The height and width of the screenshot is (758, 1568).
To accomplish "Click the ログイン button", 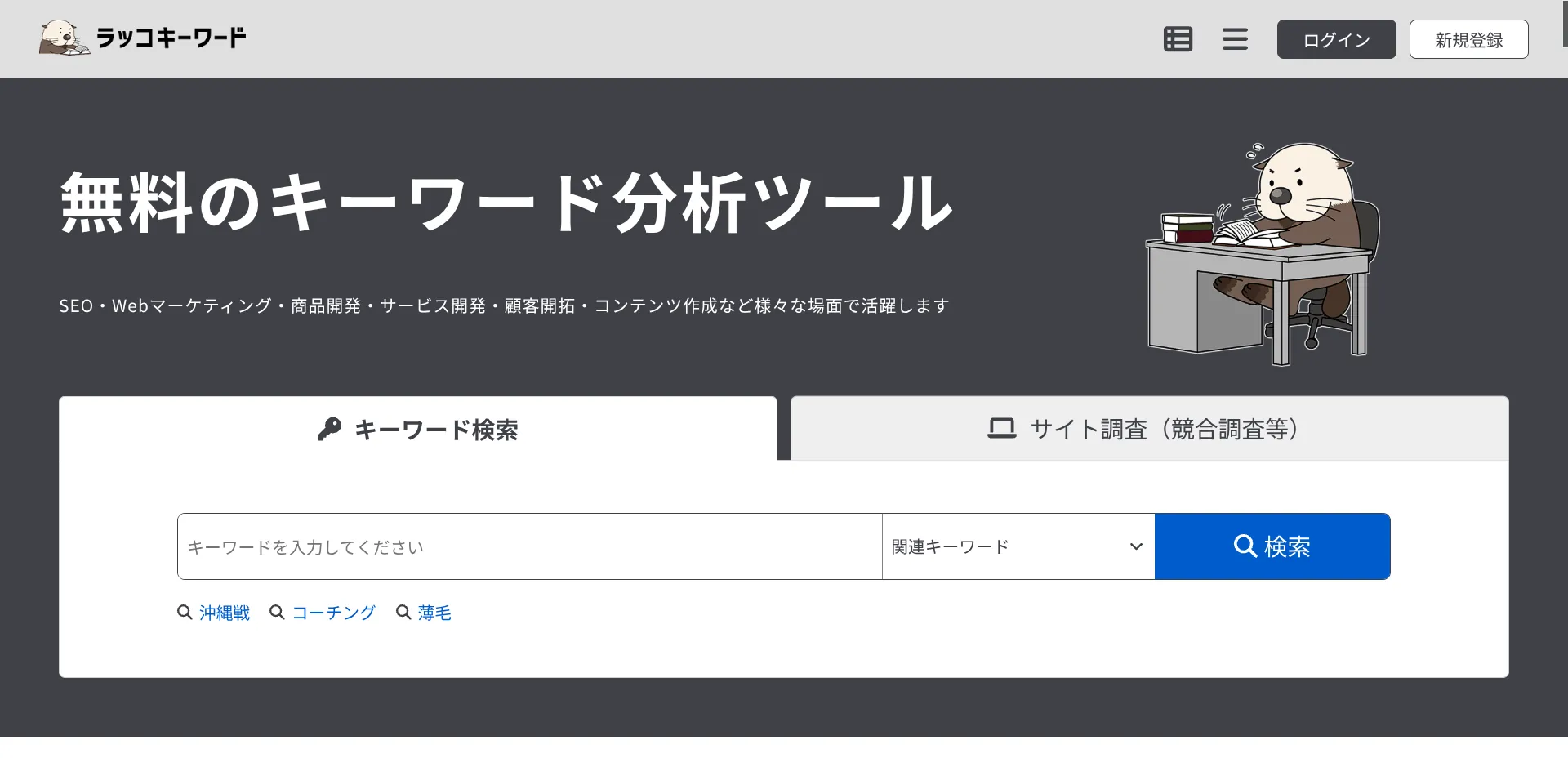I will (1336, 39).
